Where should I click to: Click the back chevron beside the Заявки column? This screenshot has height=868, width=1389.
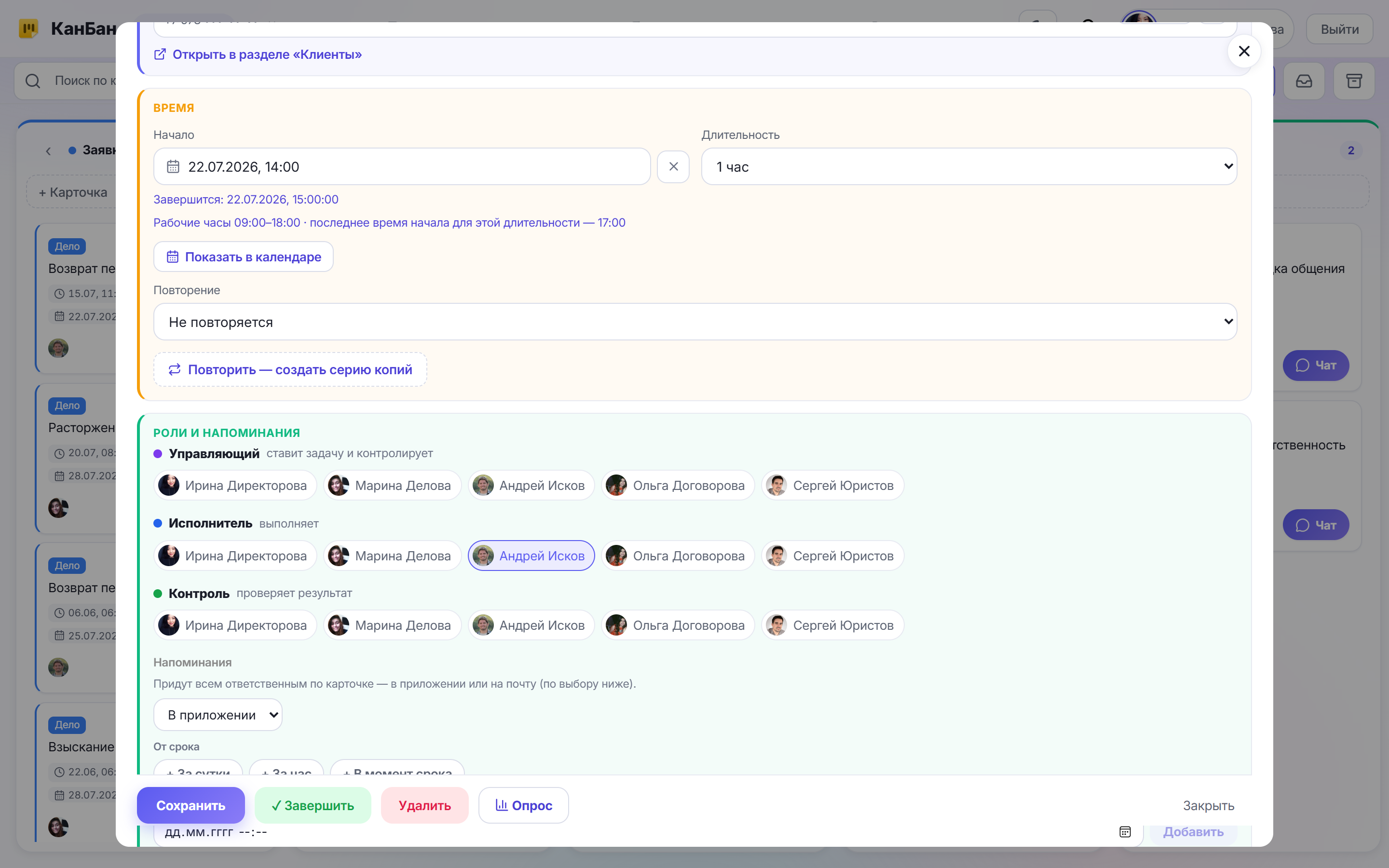tap(48, 150)
